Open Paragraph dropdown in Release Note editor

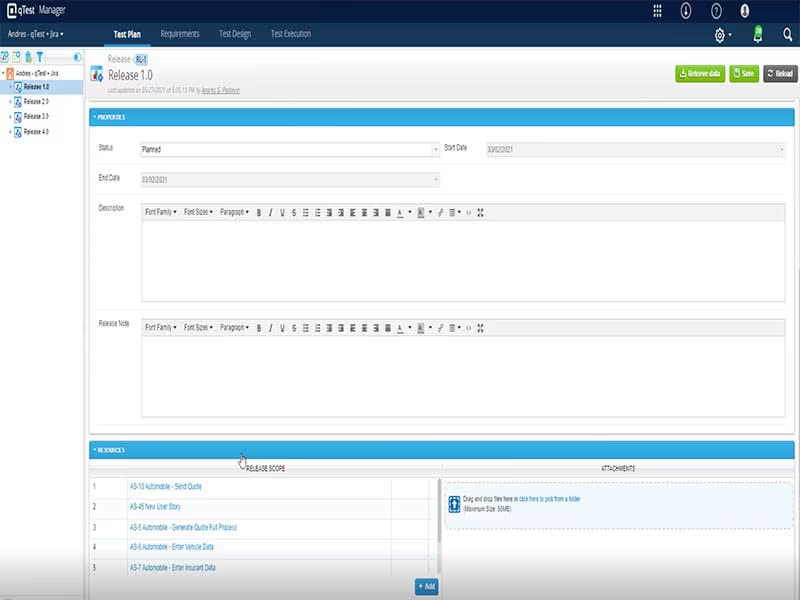[234, 328]
